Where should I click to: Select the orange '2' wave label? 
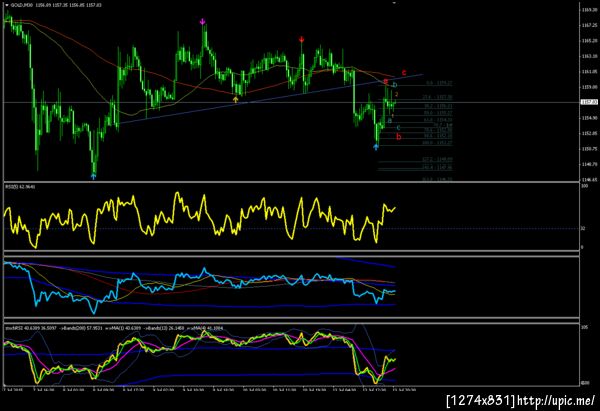pos(397,94)
